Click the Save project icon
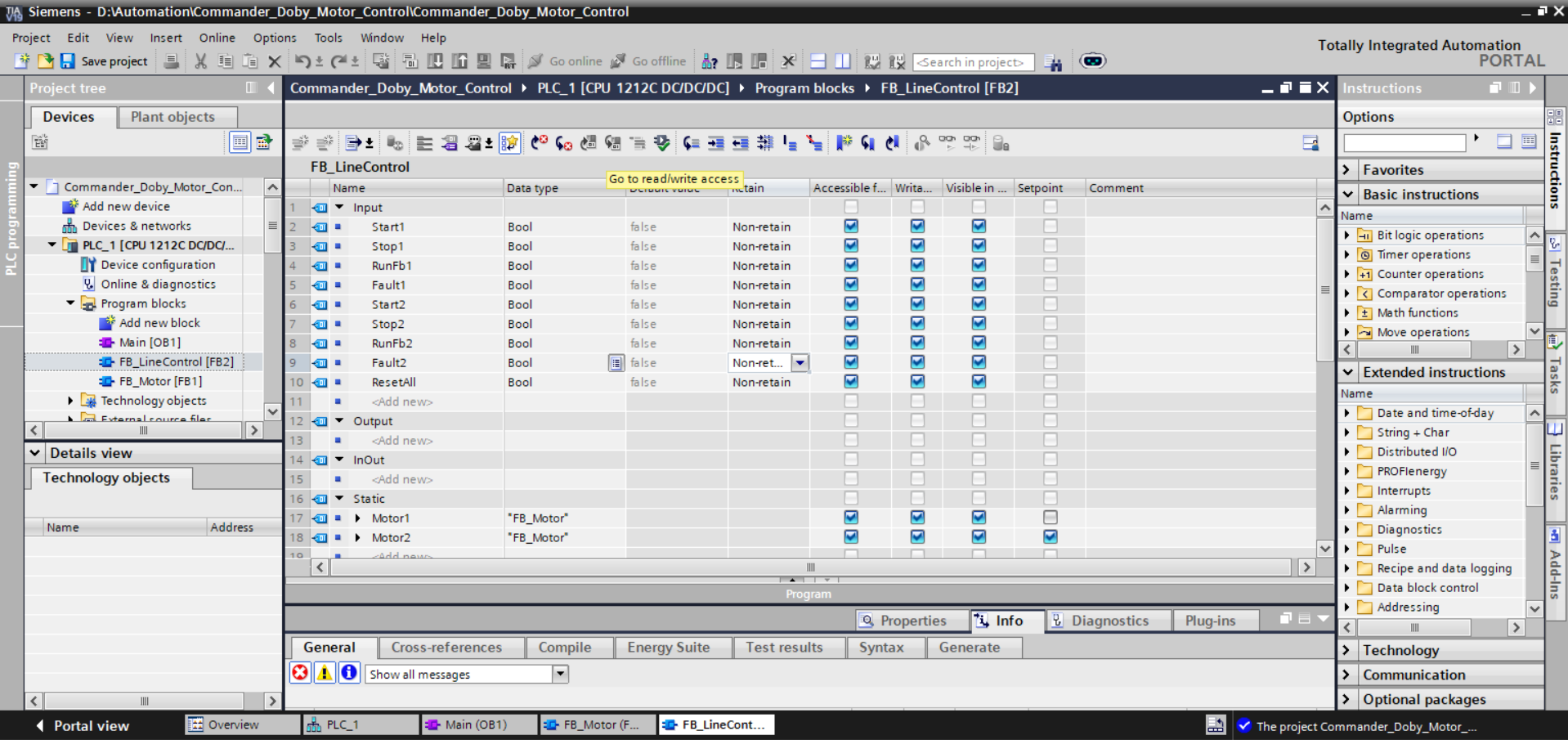The image size is (1568, 740). 68,61
